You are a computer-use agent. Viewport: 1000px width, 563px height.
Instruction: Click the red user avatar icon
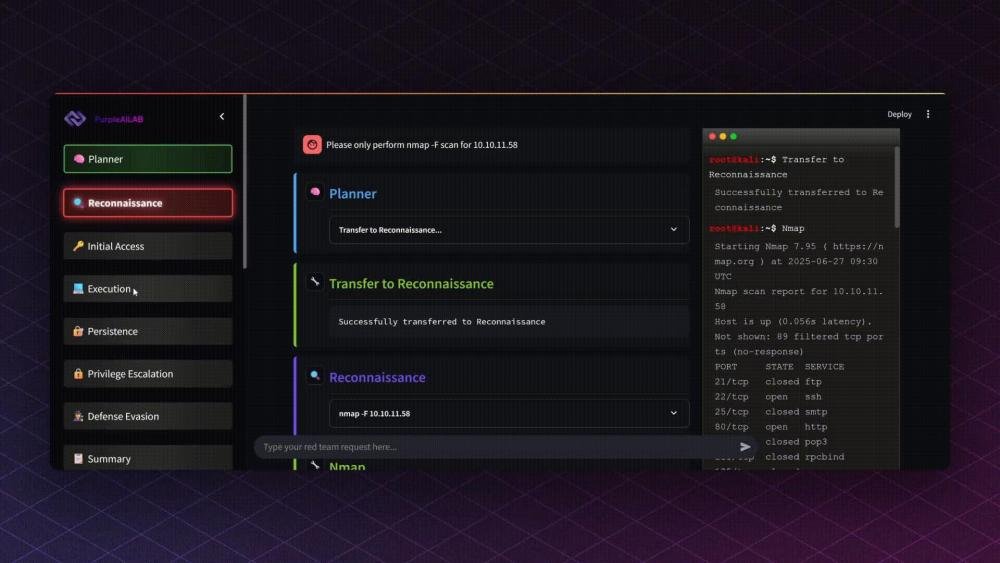click(312, 145)
